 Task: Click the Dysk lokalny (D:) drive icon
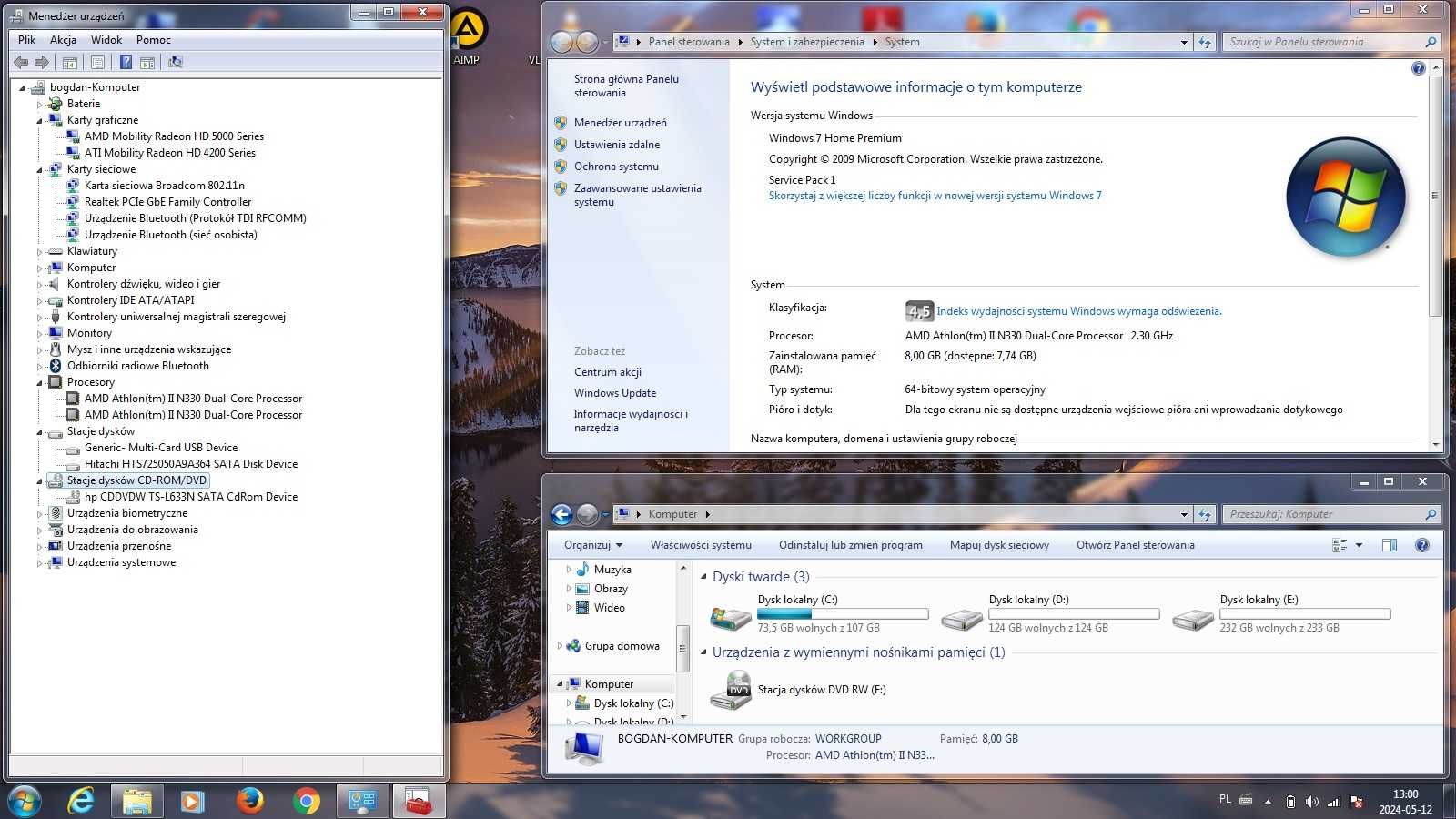click(x=962, y=618)
